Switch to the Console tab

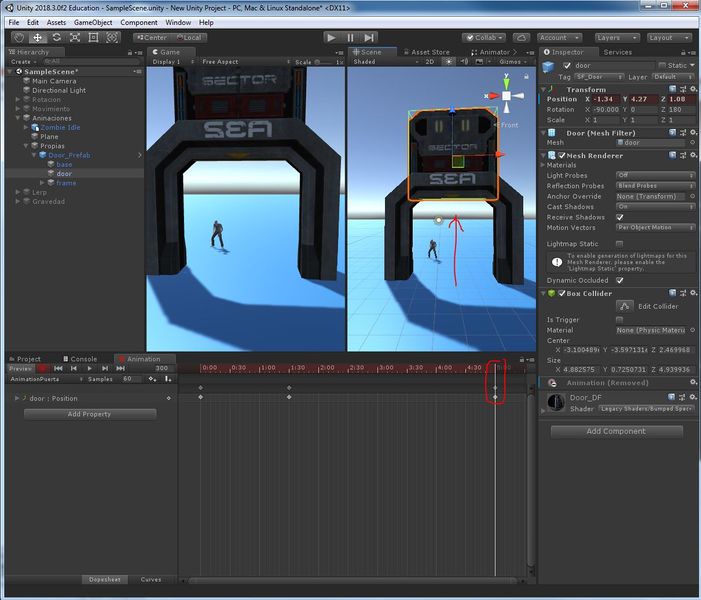click(x=80, y=359)
